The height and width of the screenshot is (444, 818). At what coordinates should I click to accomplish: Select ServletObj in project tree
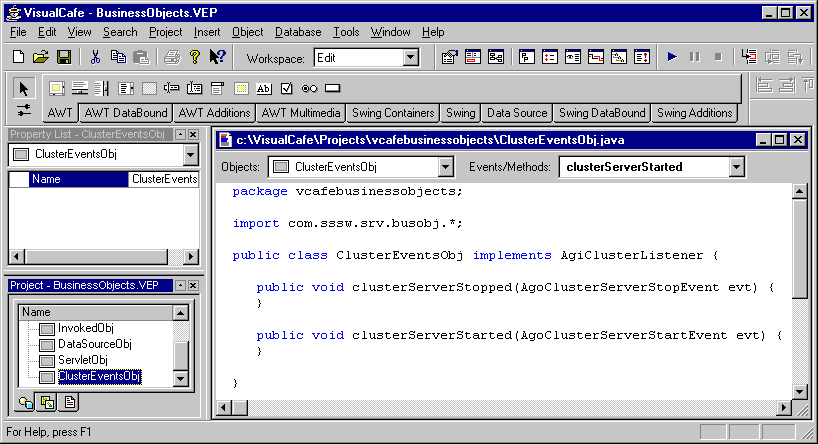82,360
